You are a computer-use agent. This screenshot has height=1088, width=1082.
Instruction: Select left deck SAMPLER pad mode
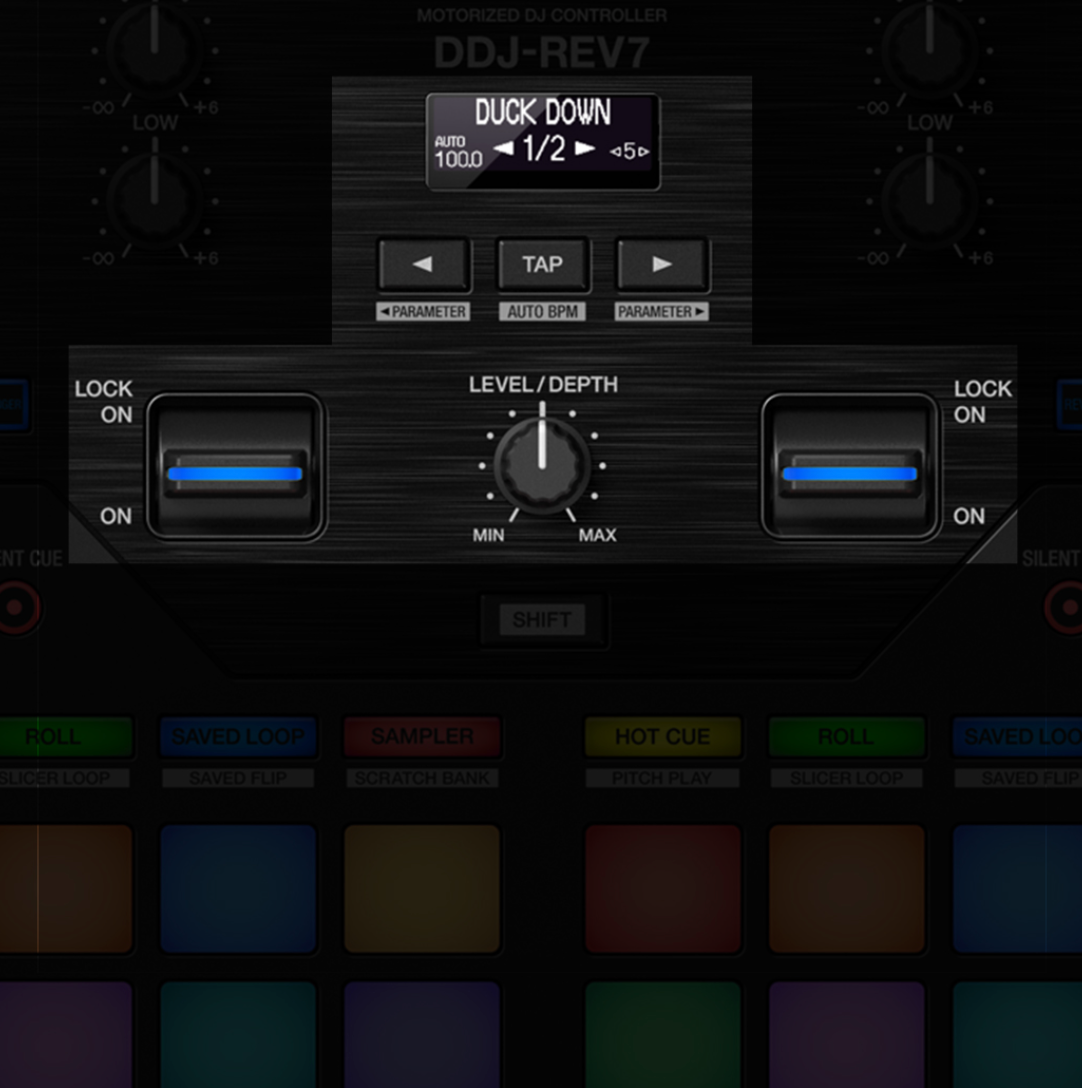[x=421, y=737]
